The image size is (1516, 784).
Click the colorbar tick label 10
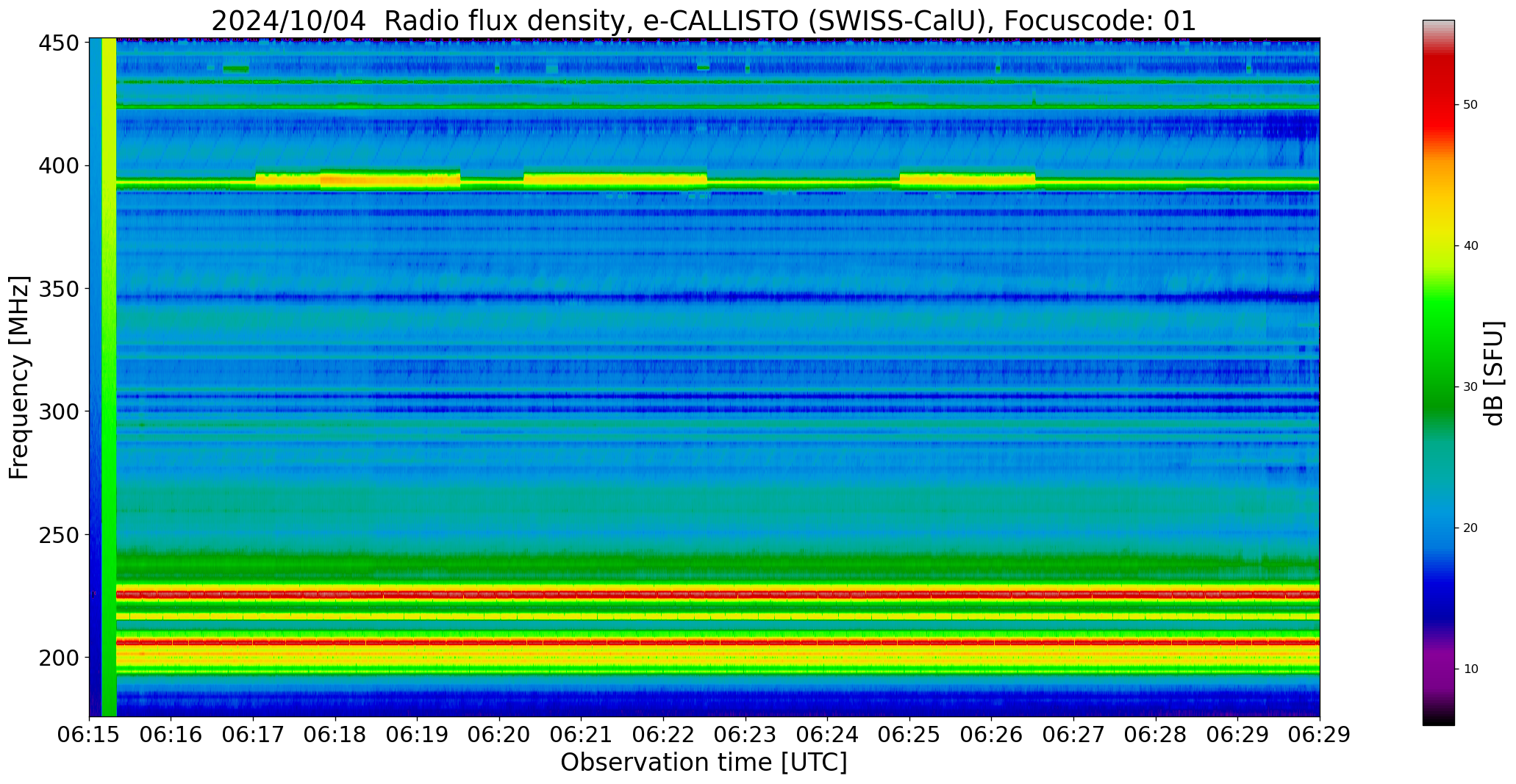click(1470, 669)
